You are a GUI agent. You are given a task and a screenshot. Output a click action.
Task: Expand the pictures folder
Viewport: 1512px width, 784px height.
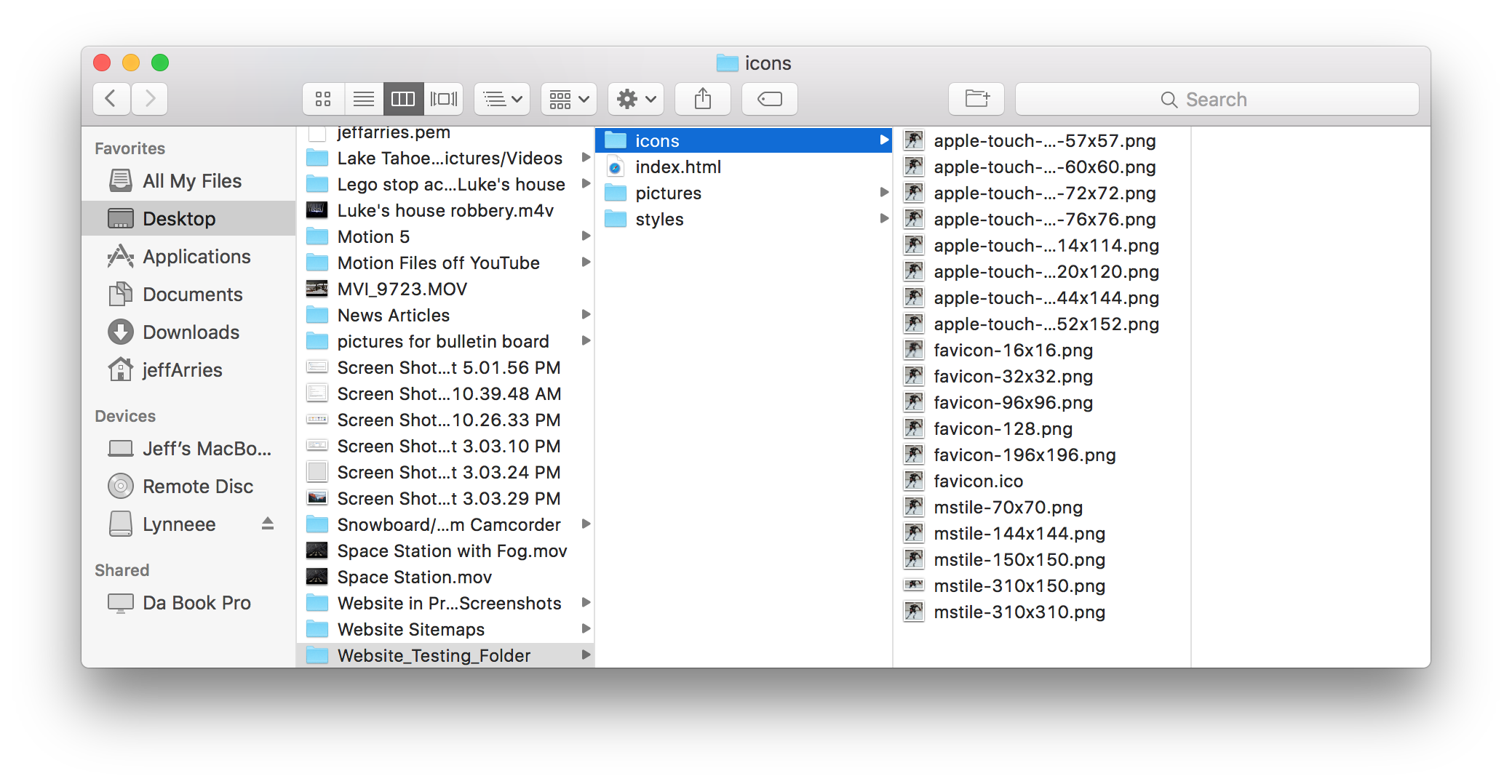point(885,192)
